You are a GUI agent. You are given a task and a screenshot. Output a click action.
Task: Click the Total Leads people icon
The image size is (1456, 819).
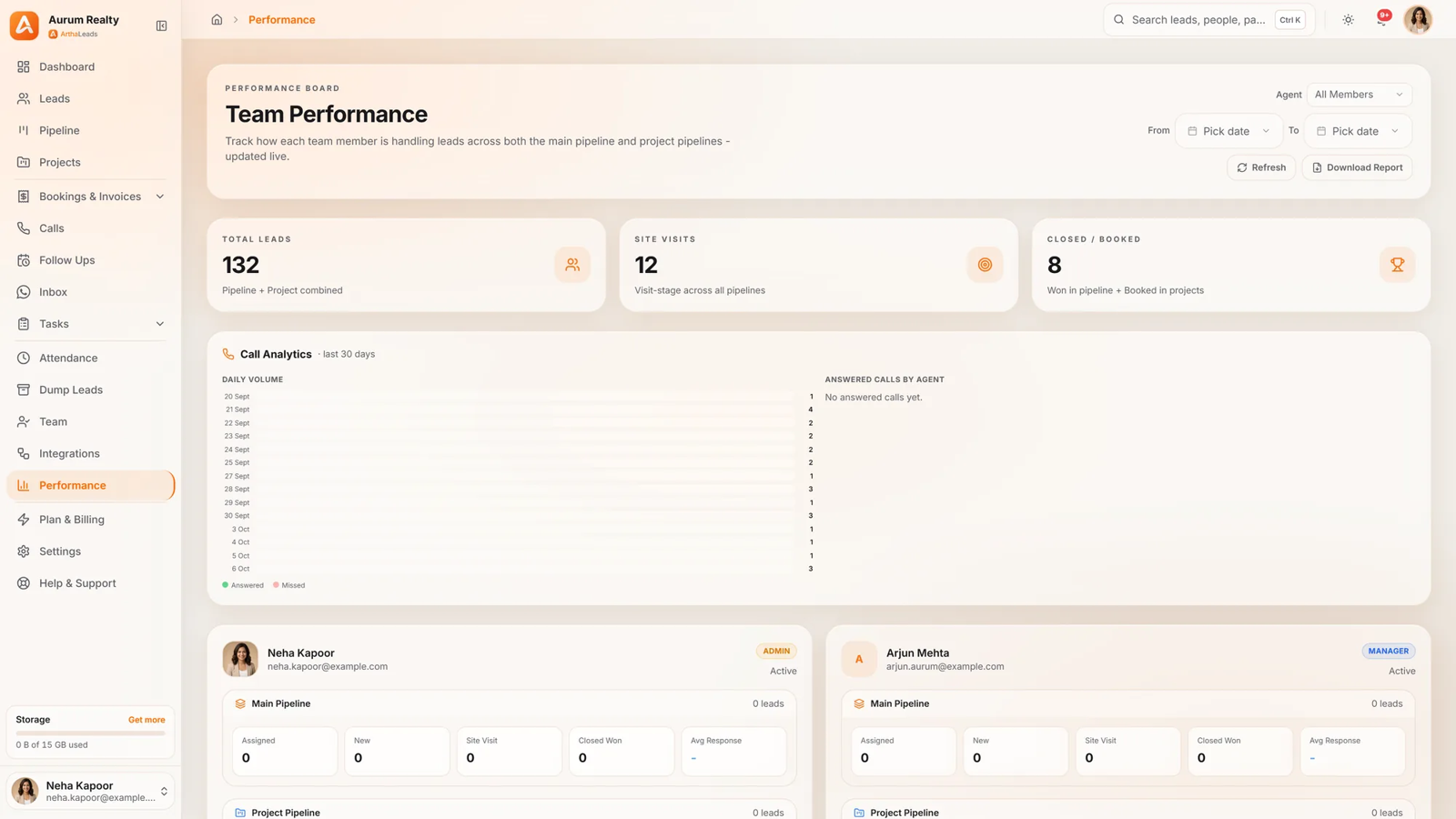pos(572,265)
